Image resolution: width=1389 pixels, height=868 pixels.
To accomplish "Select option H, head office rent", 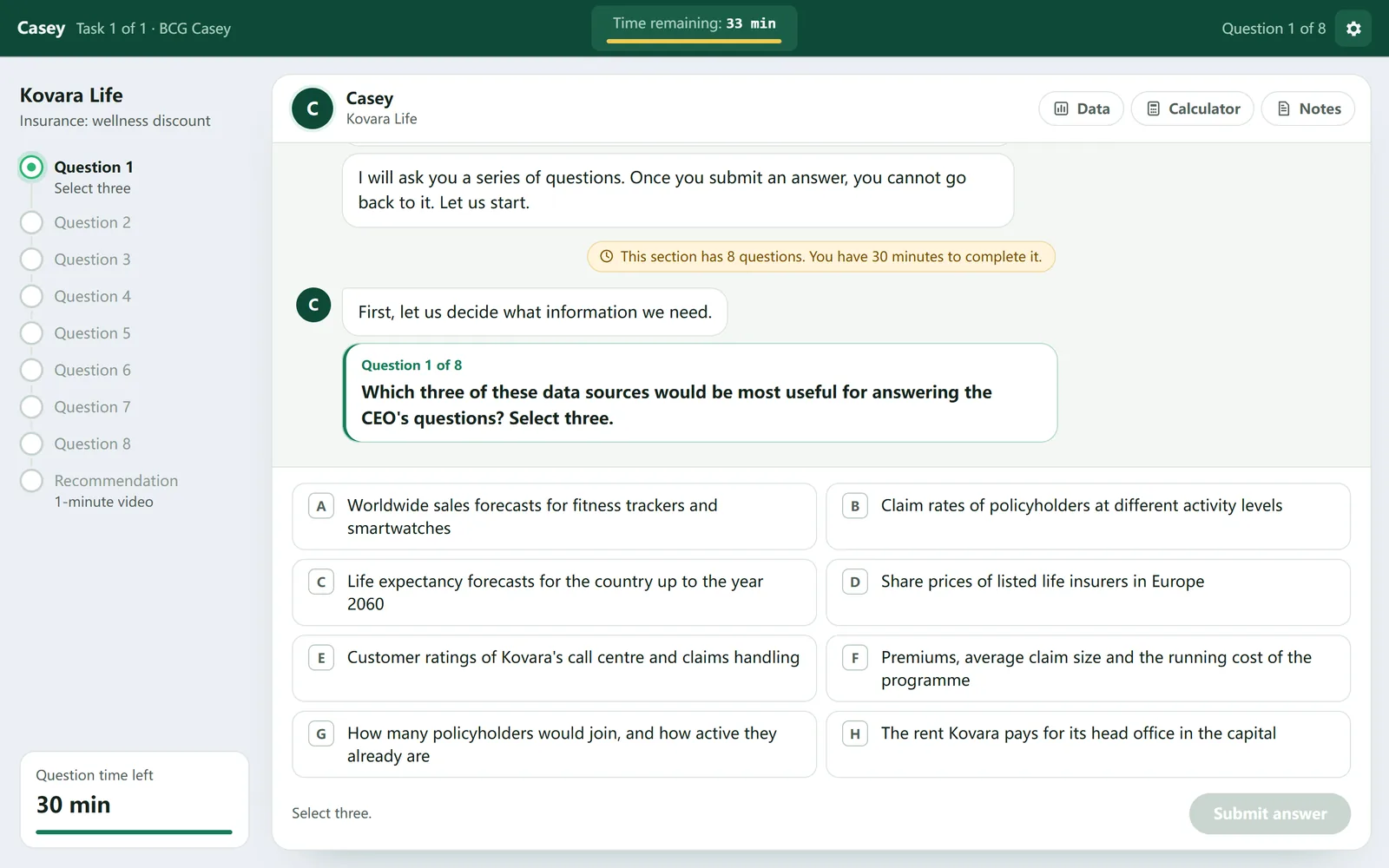I will (x=1088, y=745).
